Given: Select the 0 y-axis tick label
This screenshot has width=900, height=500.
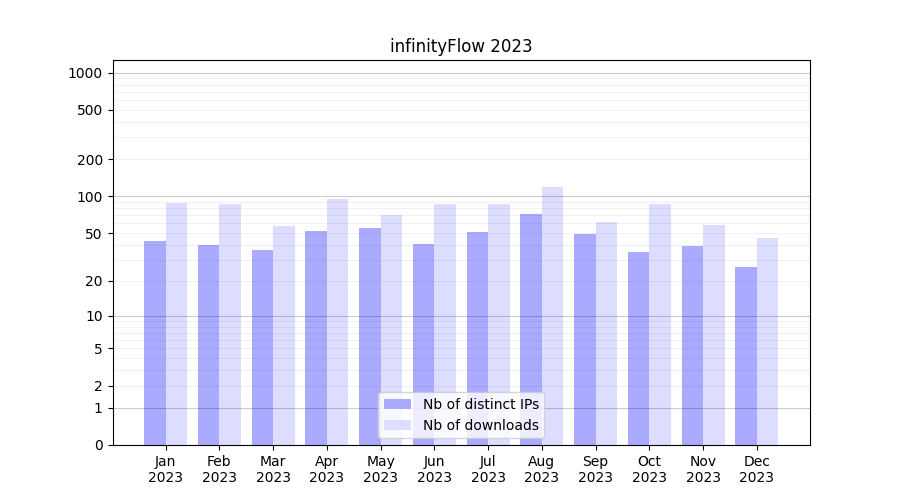Looking at the screenshot, I should pyautogui.click(x=98, y=445).
